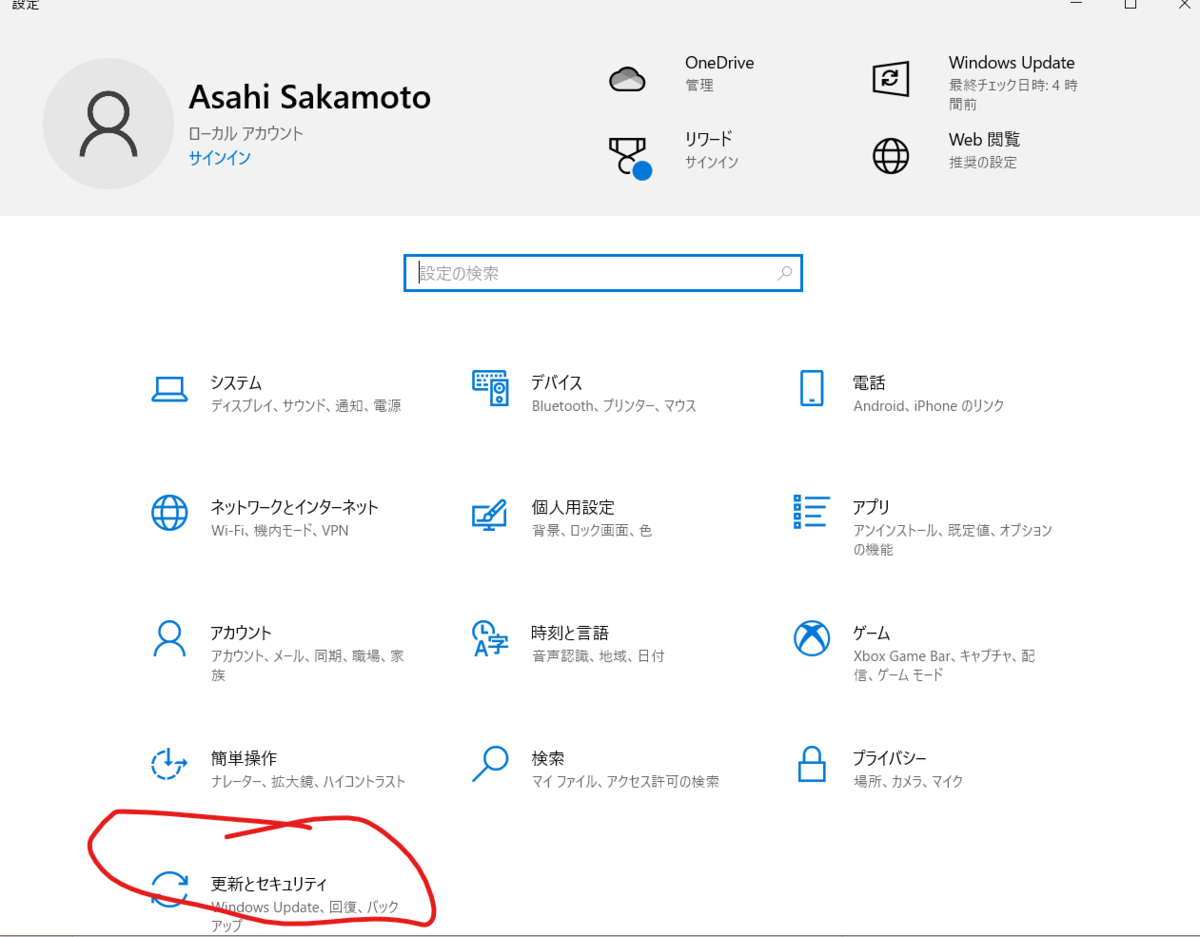Click the 更新とセキュリティ category title

click(x=269, y=883)
